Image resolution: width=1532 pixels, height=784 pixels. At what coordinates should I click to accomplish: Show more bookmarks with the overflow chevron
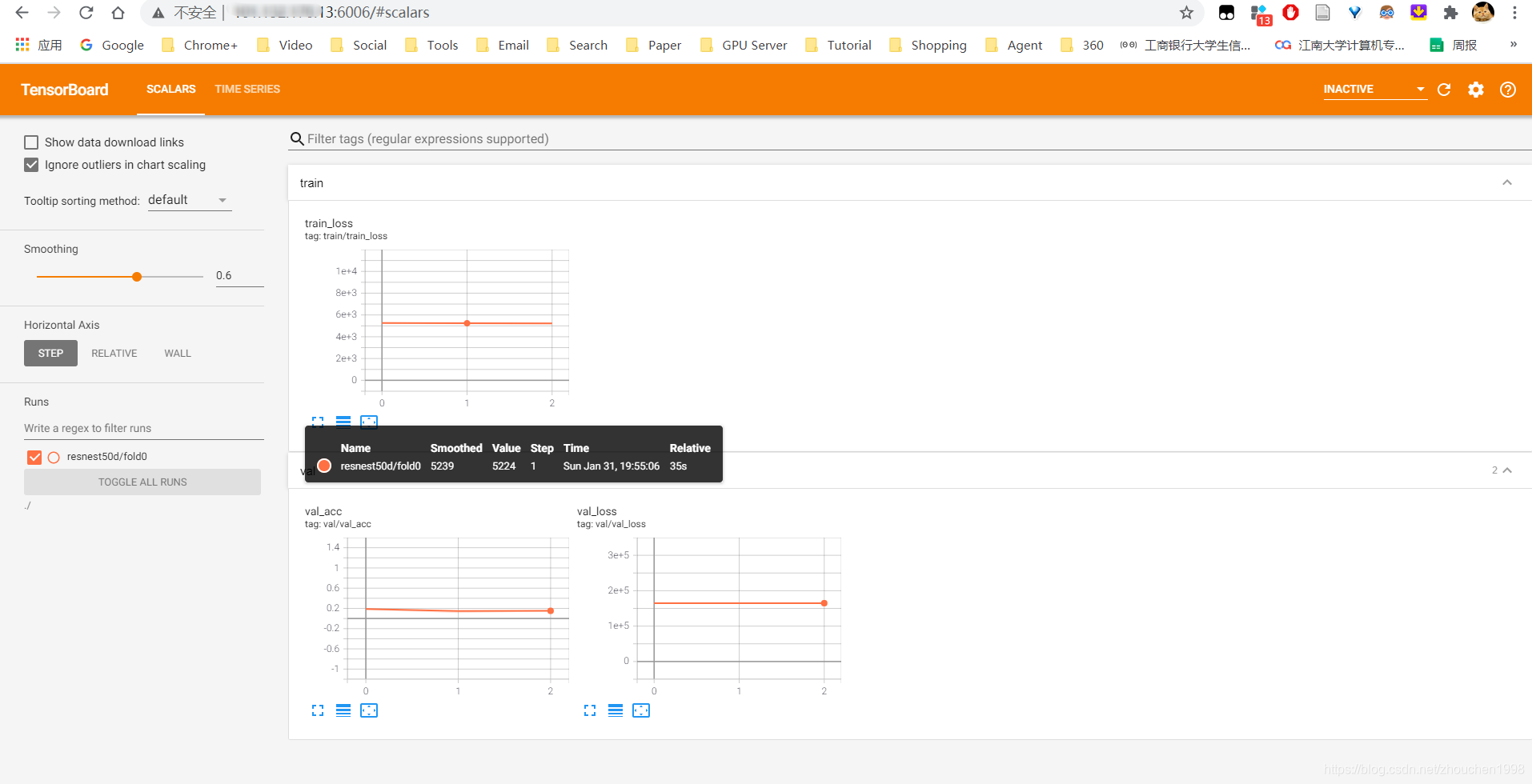point(1513,45)
